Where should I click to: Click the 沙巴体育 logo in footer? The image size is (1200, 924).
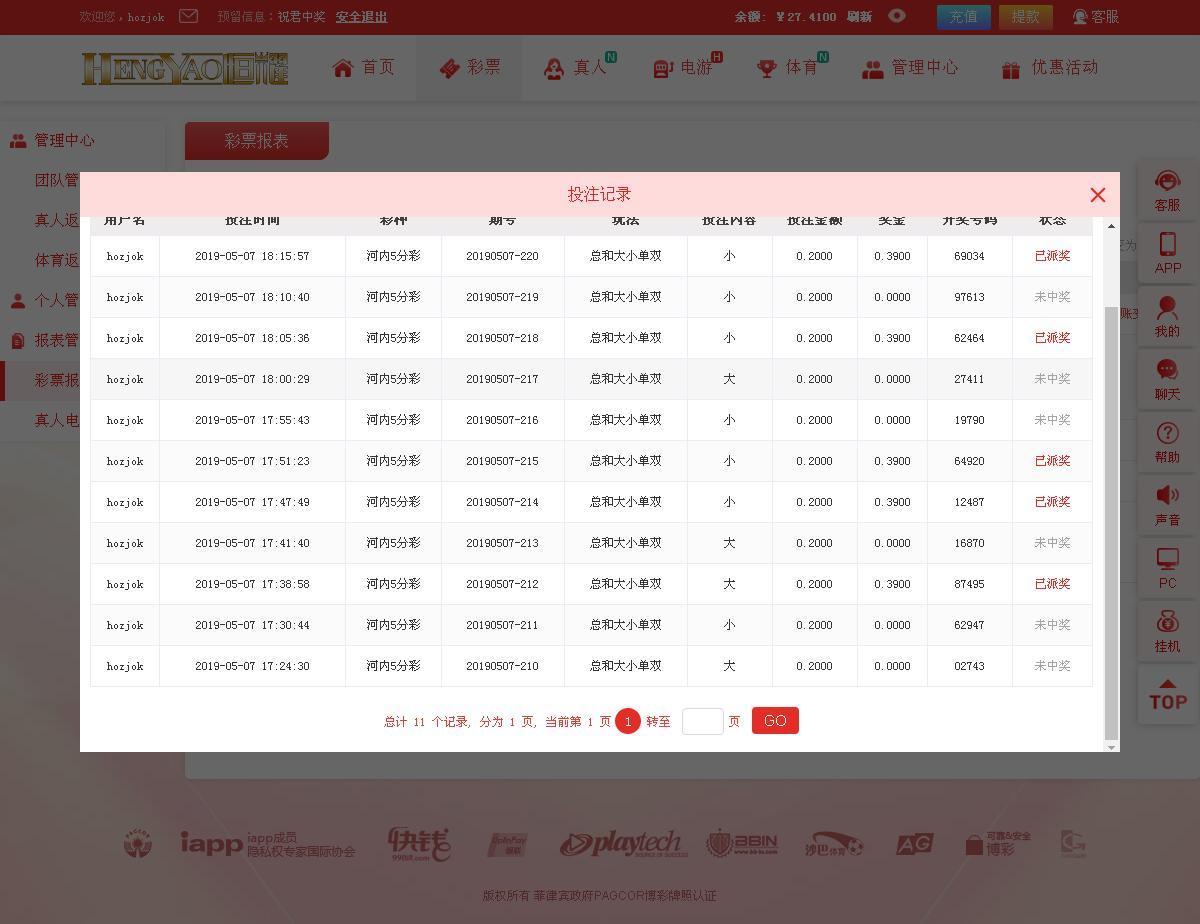(x=834, y=844)
